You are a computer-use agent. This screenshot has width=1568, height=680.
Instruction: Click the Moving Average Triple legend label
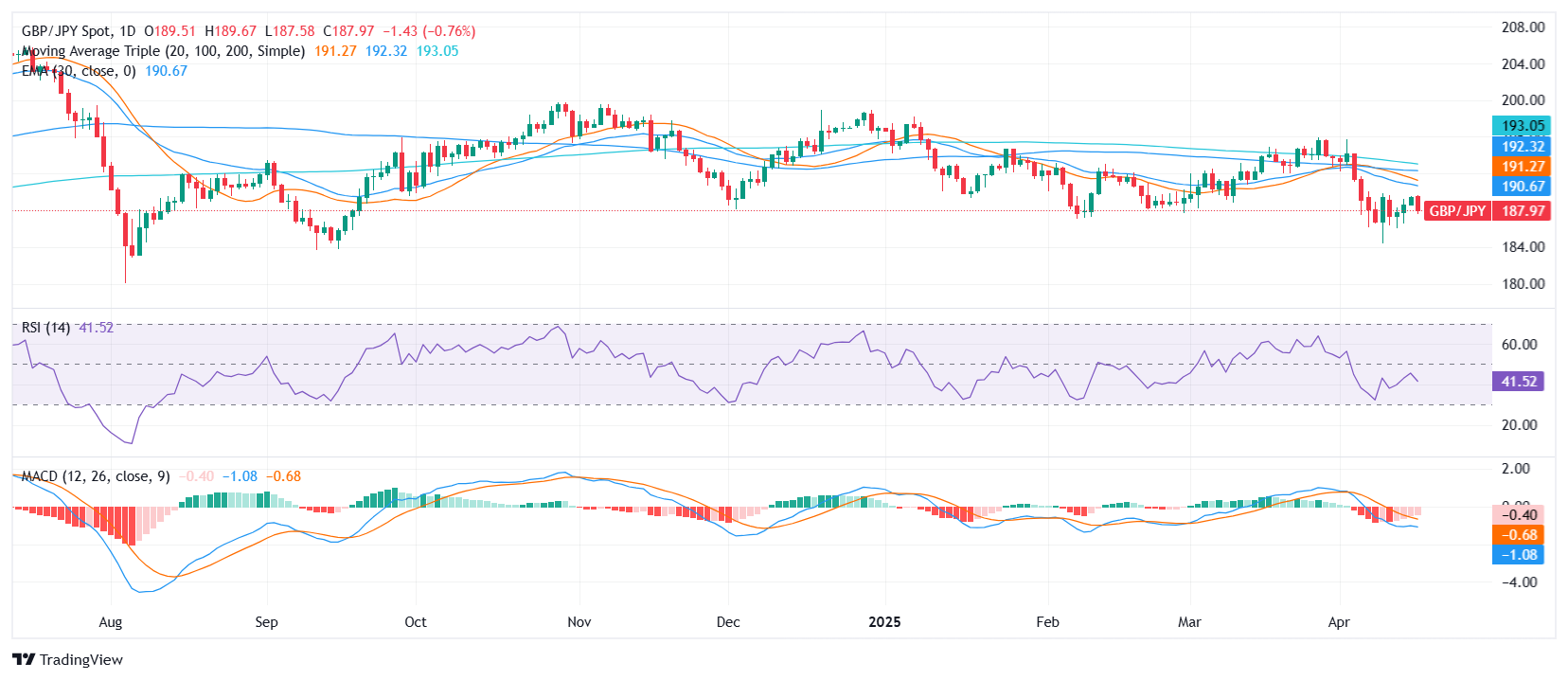pyautogui.click(x=163, y=51)
